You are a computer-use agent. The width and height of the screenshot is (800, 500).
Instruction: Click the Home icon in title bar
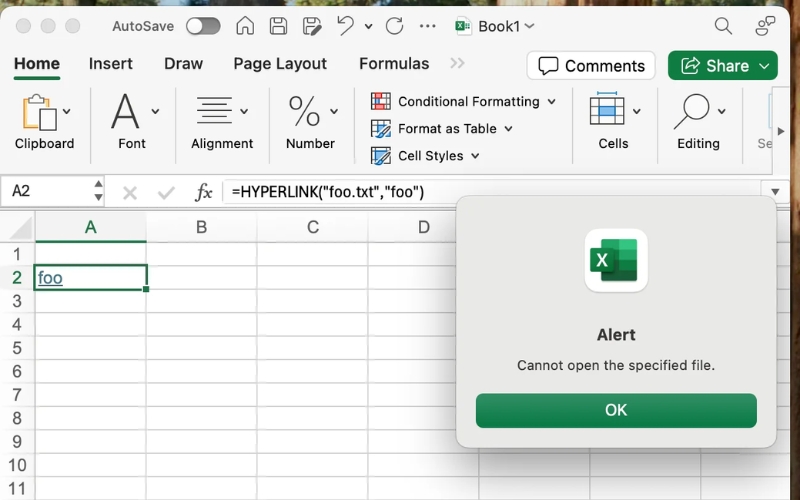click(x=245, y=26)
